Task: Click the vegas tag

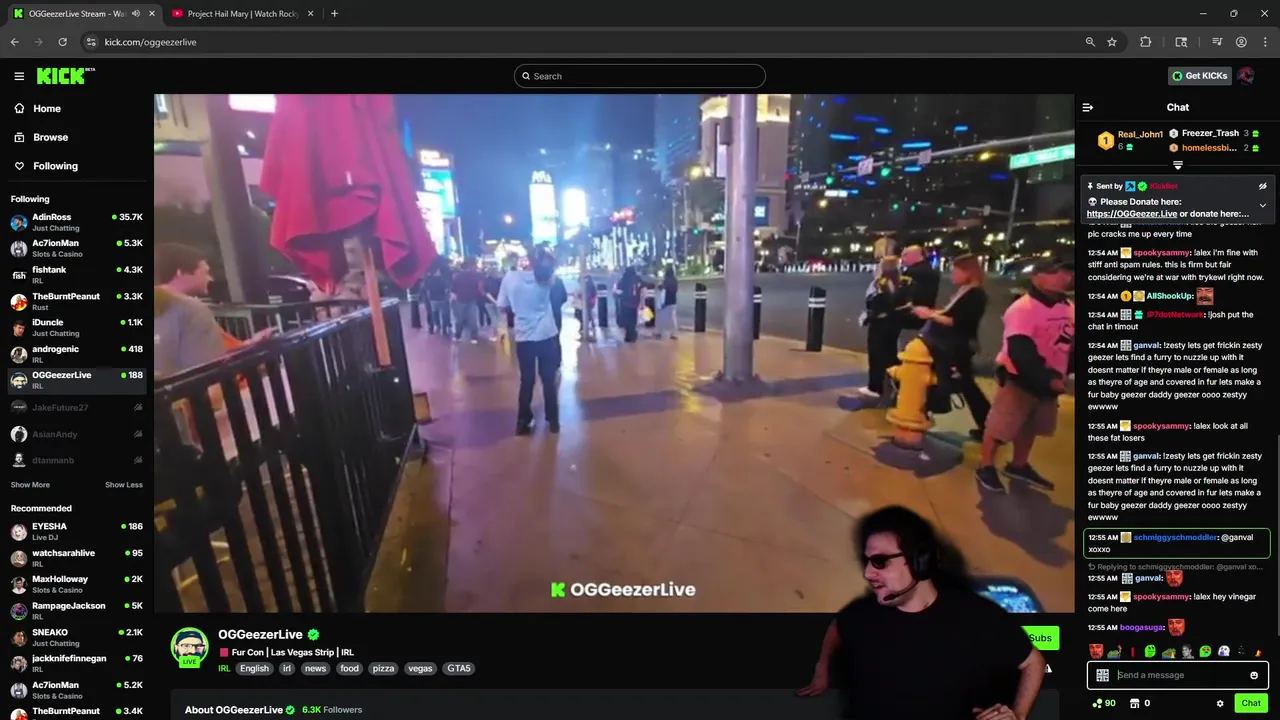Action: (420, 668)
